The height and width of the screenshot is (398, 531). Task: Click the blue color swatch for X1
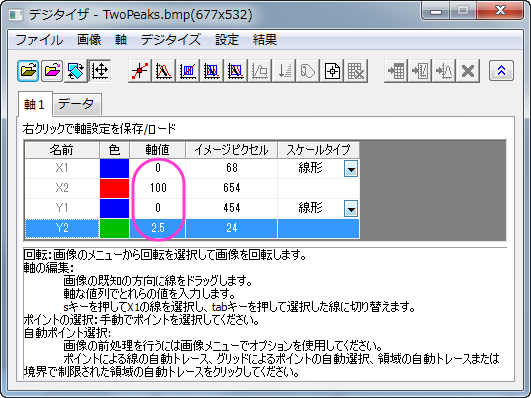click(x=114, y=168)
